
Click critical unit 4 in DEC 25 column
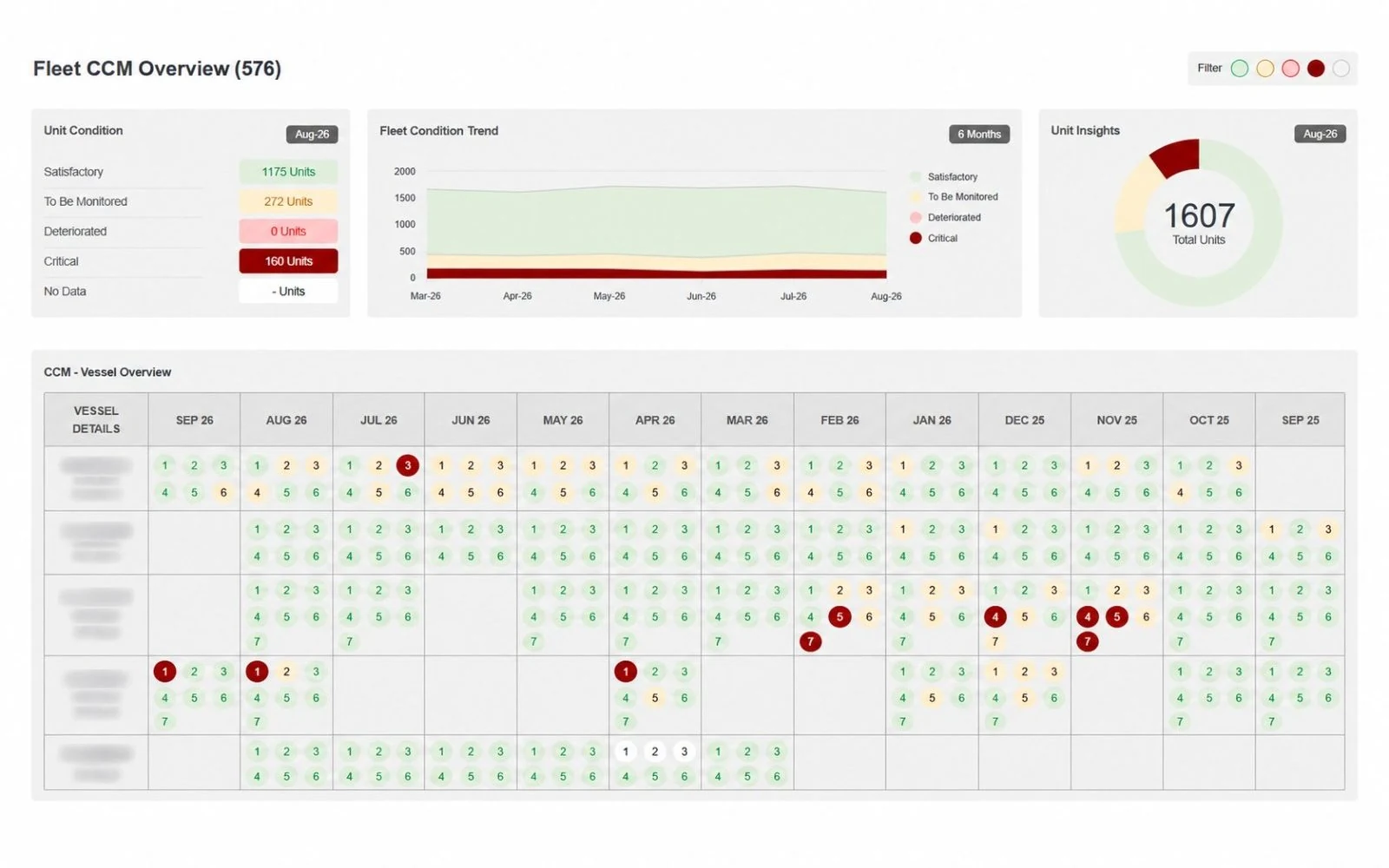995,617
